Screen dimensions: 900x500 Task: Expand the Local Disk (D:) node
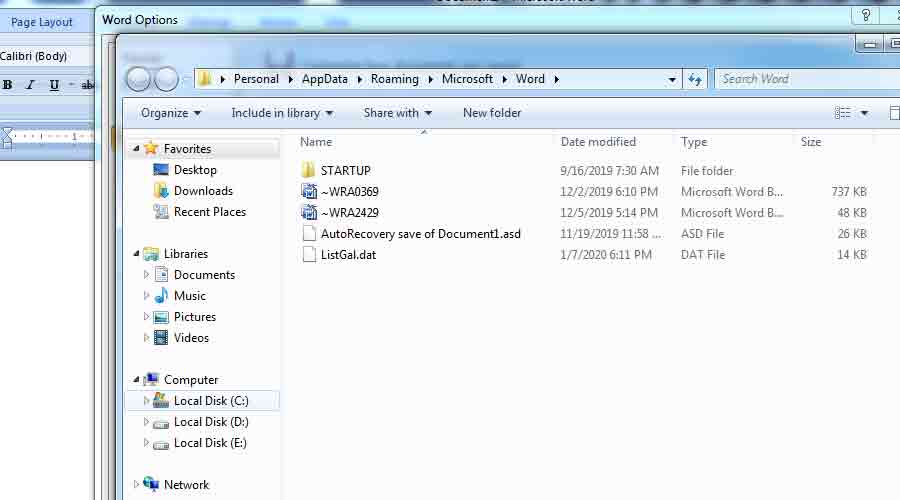[146, 422]
